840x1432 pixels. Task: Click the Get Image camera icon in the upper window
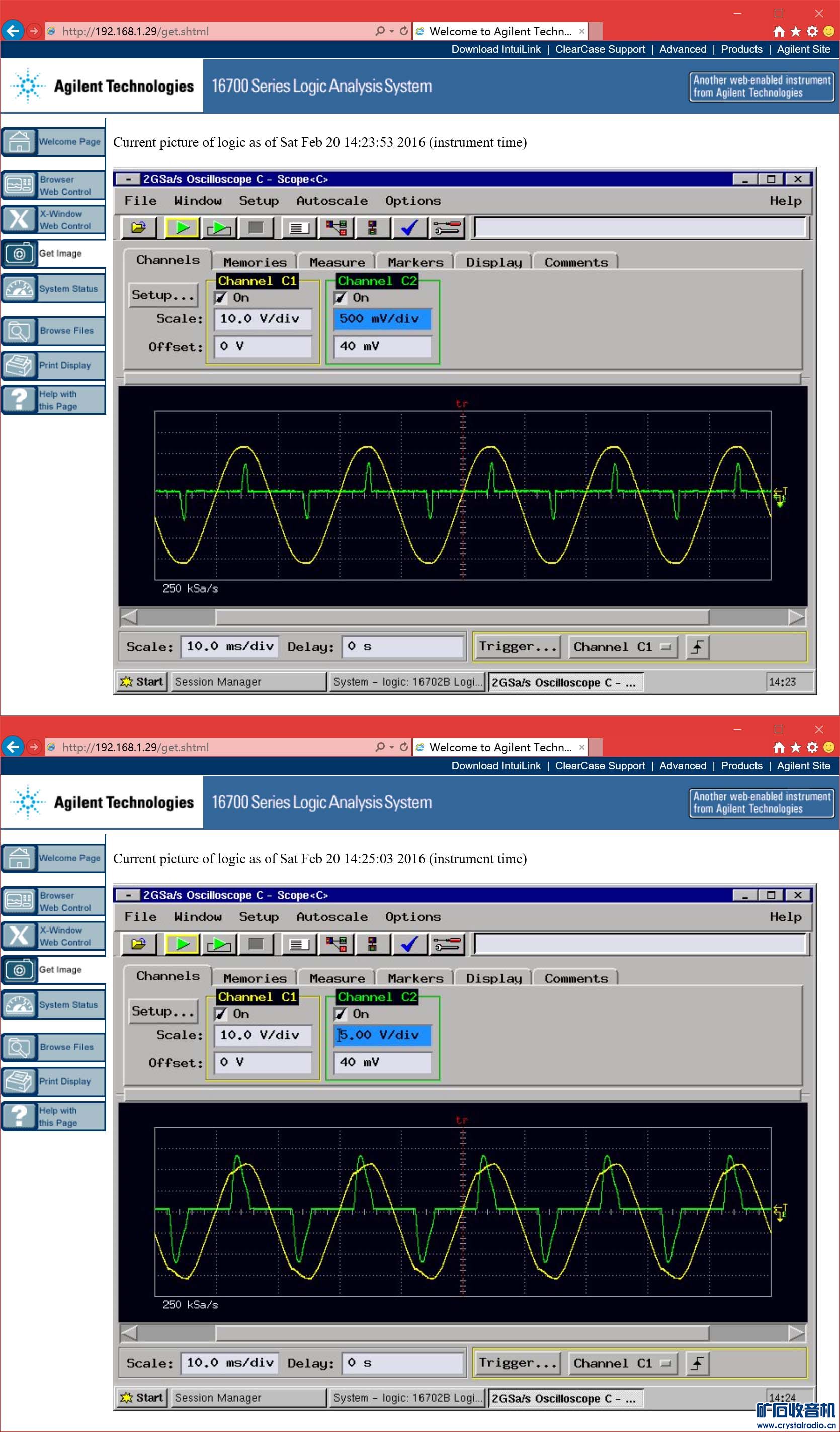click(x=19, y=254)
